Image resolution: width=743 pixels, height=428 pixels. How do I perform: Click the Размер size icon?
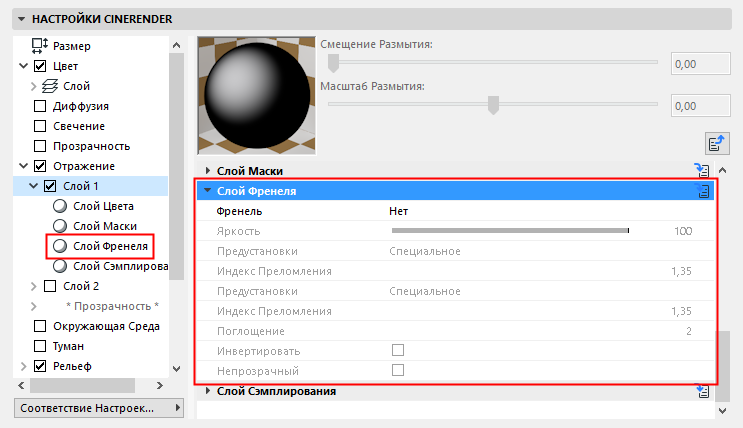(x=40, y=46)
